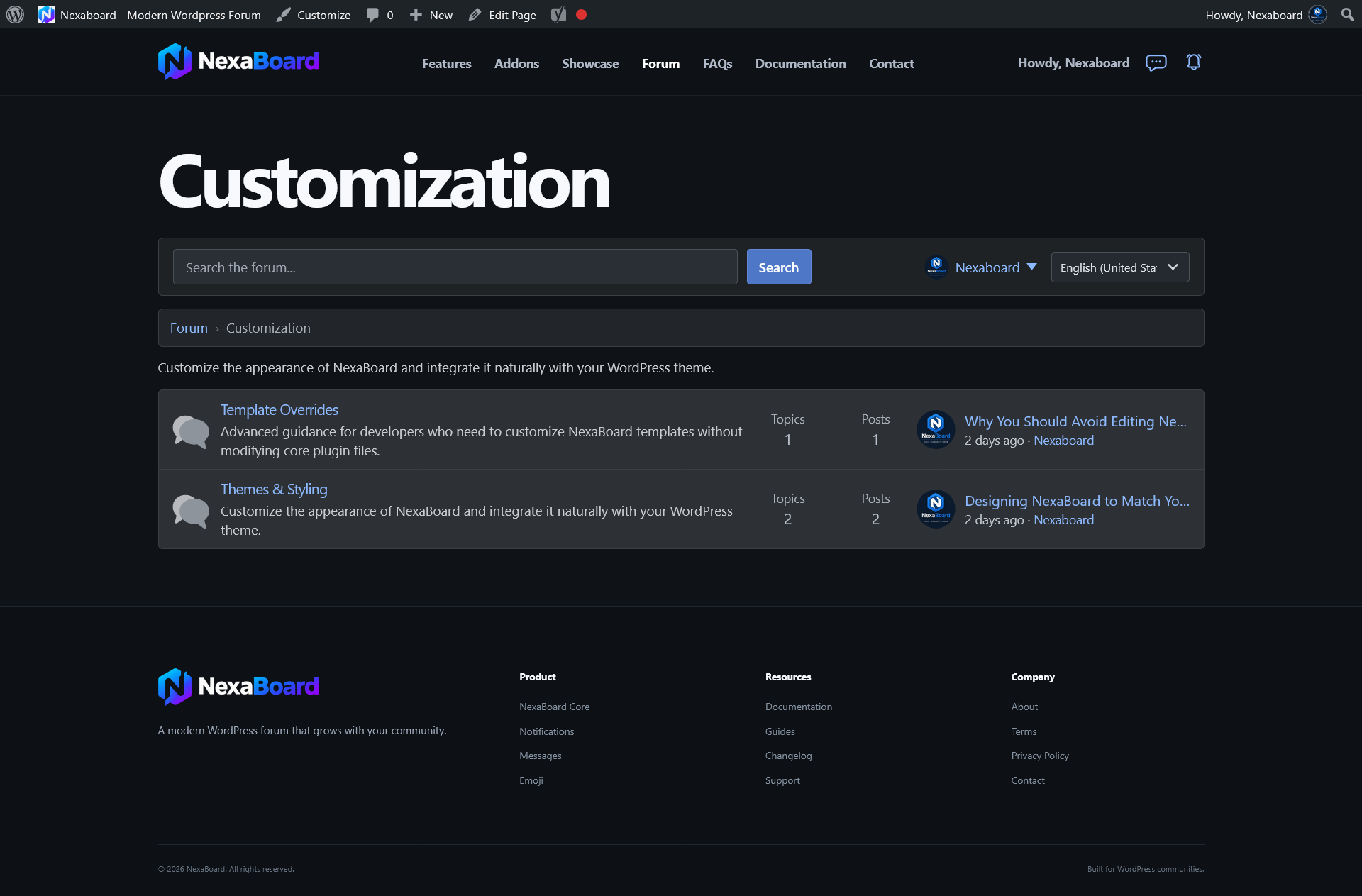Click the Yoast SEO icon in admin bar
1362x896 pixels.
pos(559,14)
